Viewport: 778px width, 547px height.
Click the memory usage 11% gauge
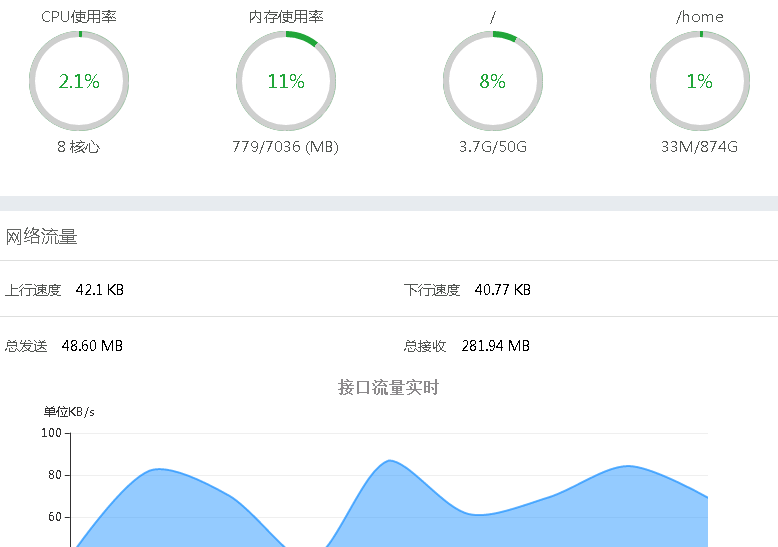tap(286, 81)
